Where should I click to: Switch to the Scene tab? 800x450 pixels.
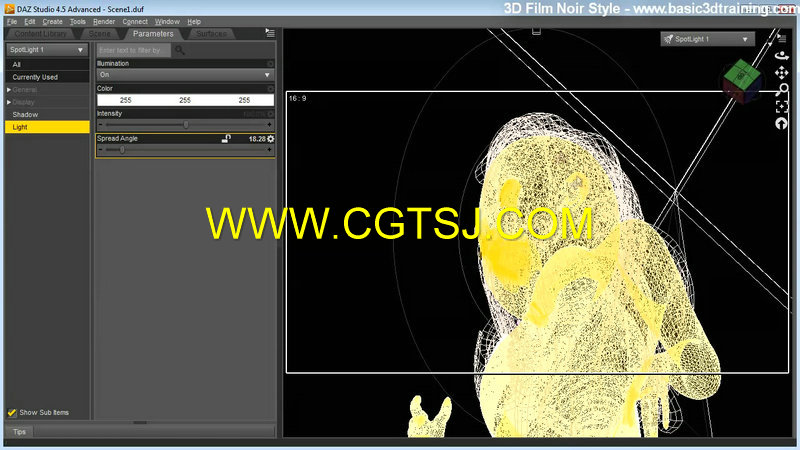click(99, 34)
